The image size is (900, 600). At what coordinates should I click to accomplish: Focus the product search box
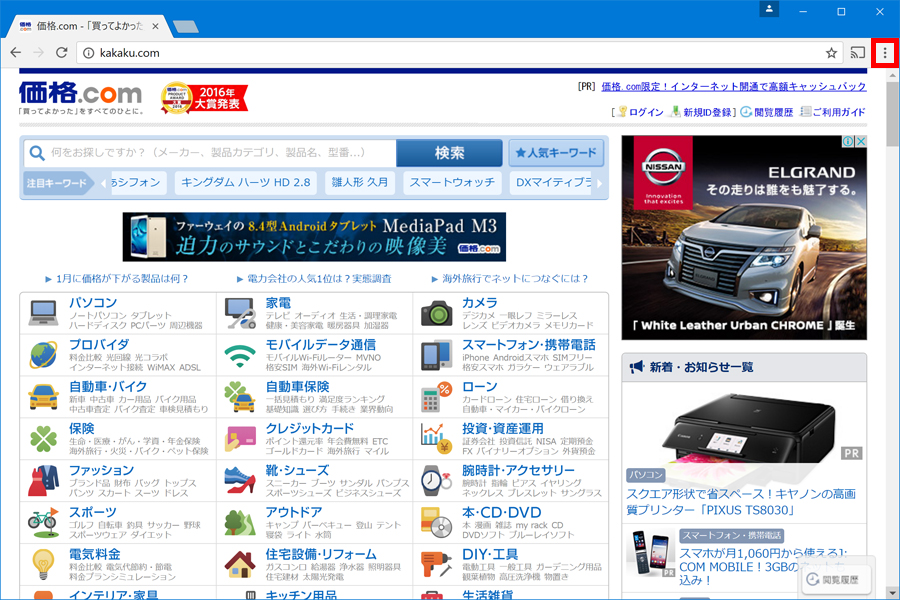coord(211,153)
